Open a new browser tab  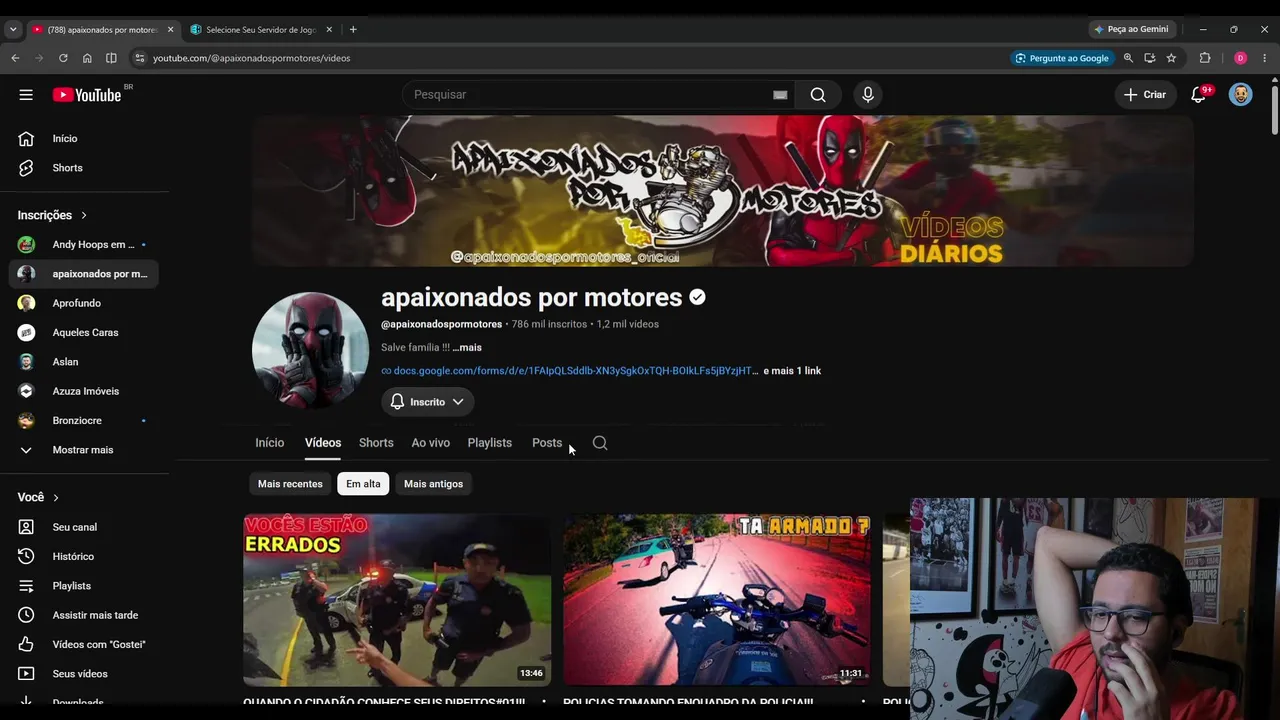tap(353, 30)
